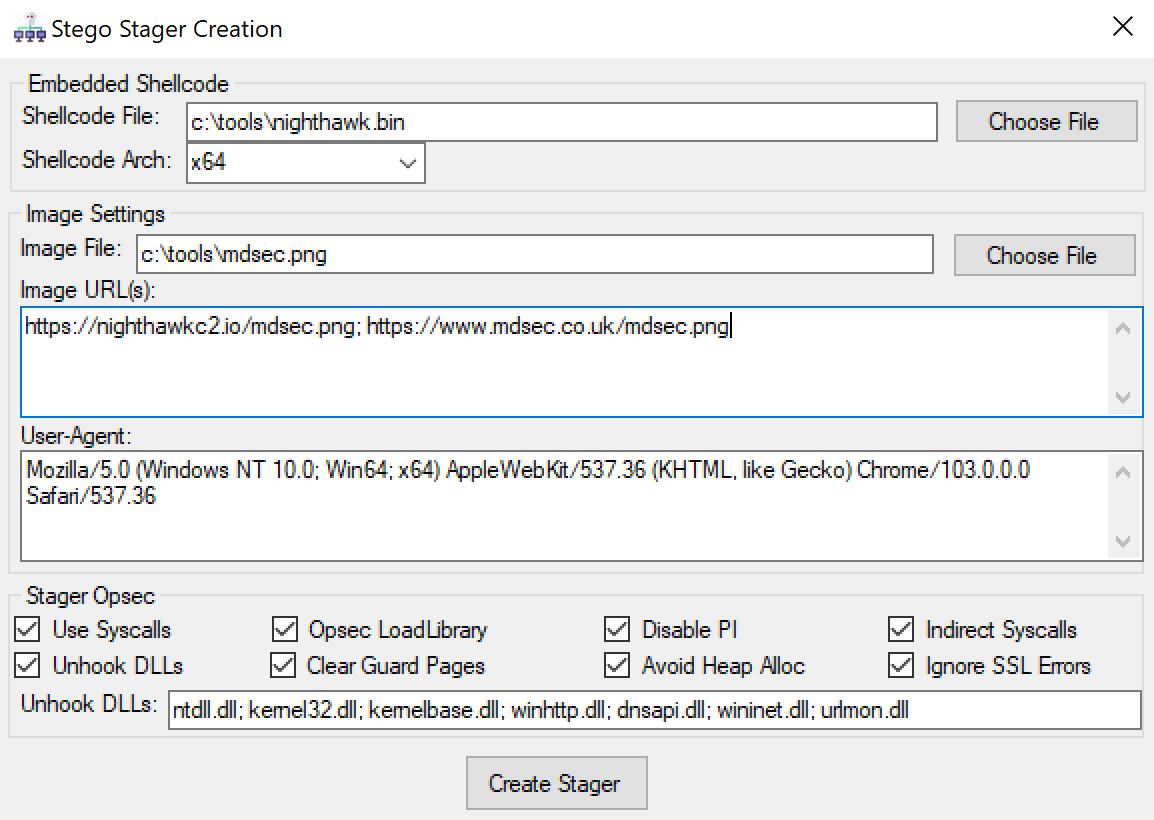Toggle Clear Guard Pages checkbox
1154x820 pixels.
(x=285, y=666)
